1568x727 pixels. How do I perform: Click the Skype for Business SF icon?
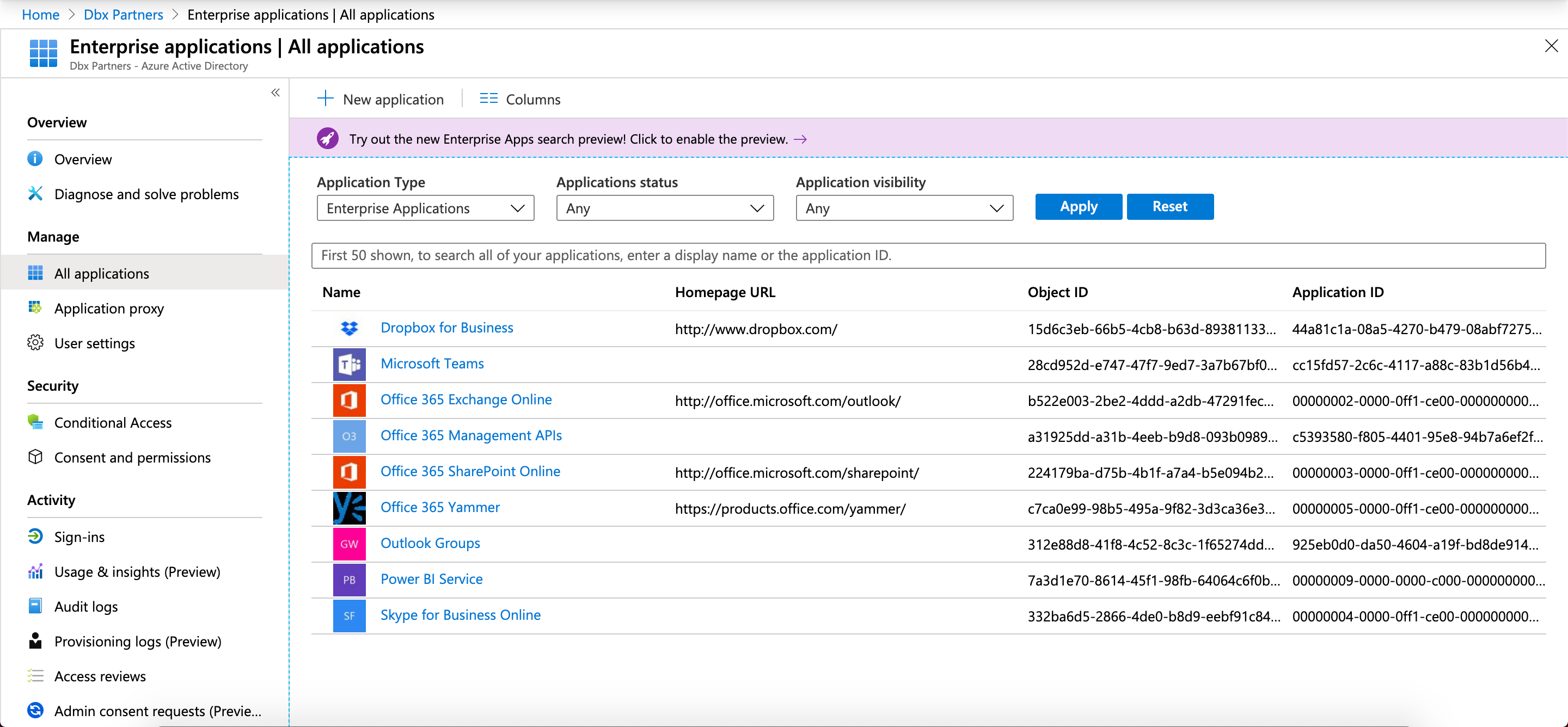pos(349,615)
